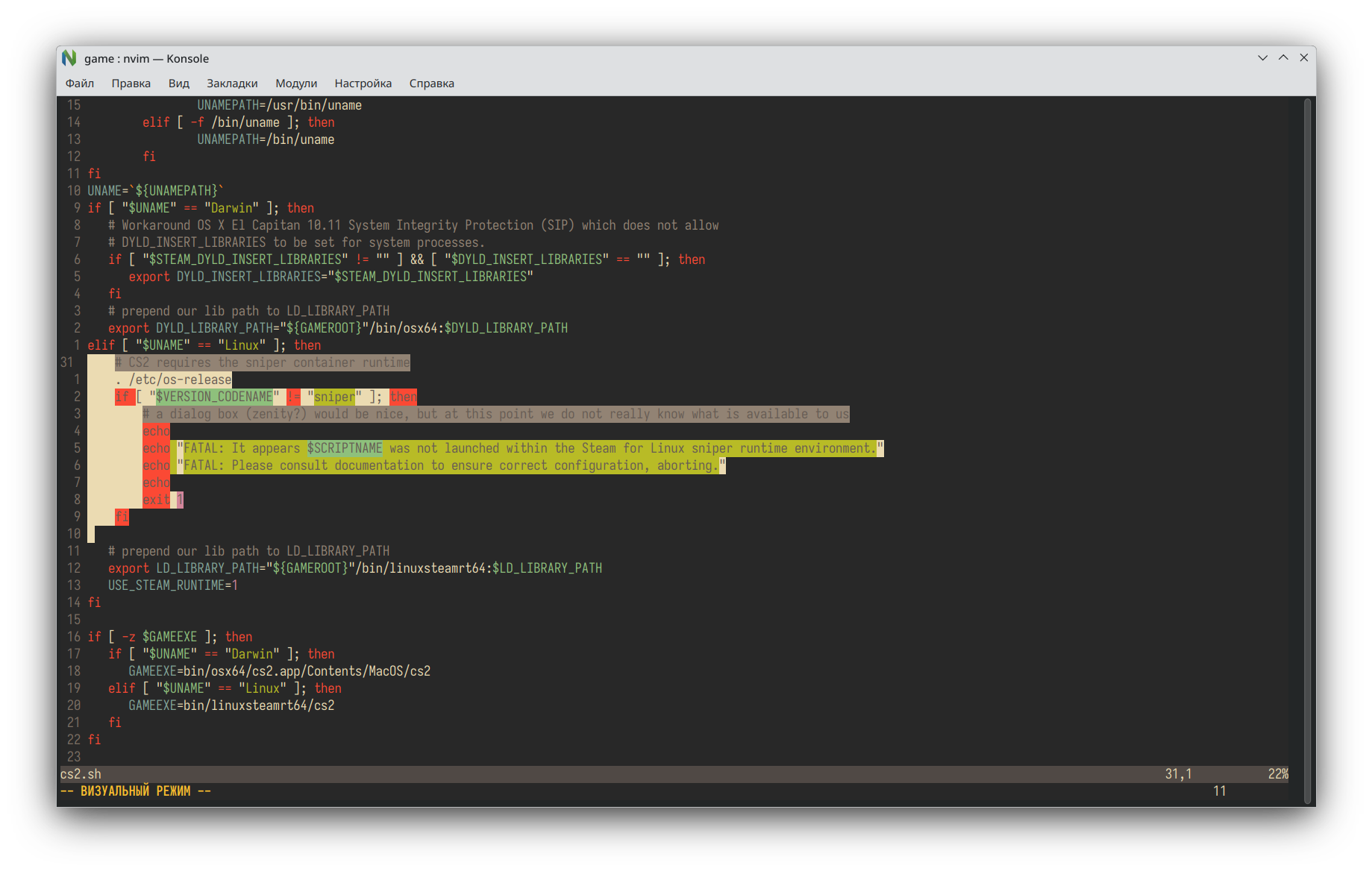
Task: Open the Правка menu
Action: pyautogui.click(x=131, y=84)
